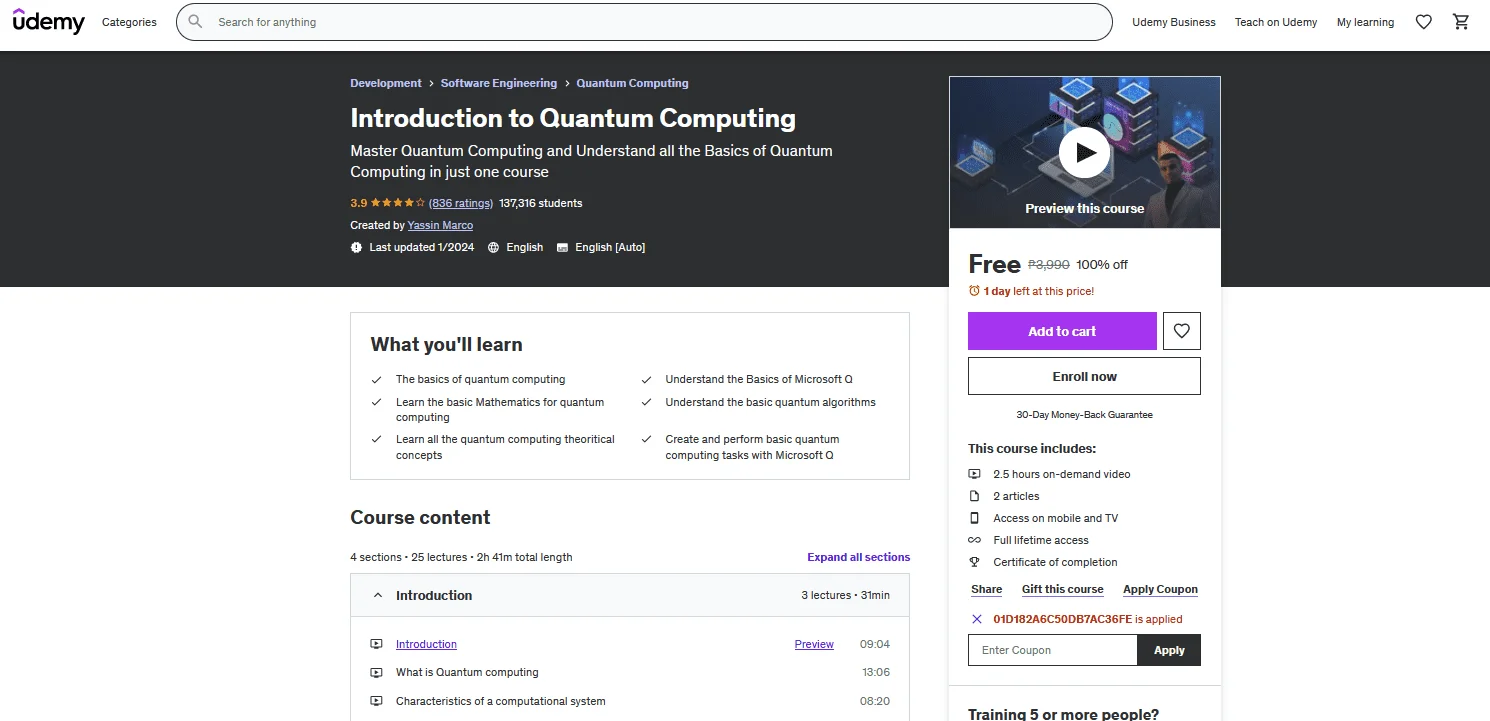Focus the Enter Coupon field
This screenshot has width=1490, height=721.
pyautogui.click(x=1053, y=650)
